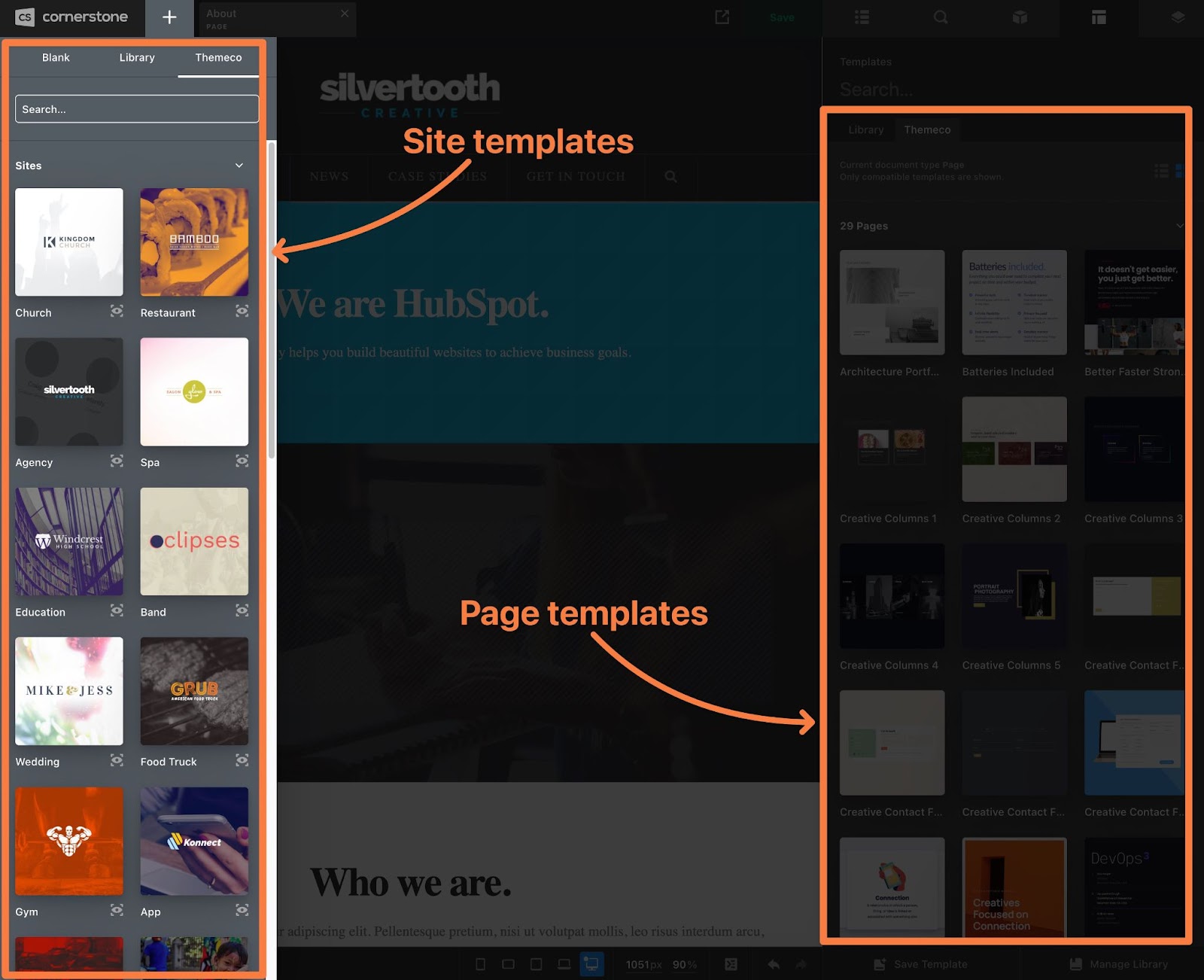Image resolution: width=1204 pixels, height=980 pixels.
Task: Click the Layers stack icon in top bar
Action: click(x=1178, y=17)
